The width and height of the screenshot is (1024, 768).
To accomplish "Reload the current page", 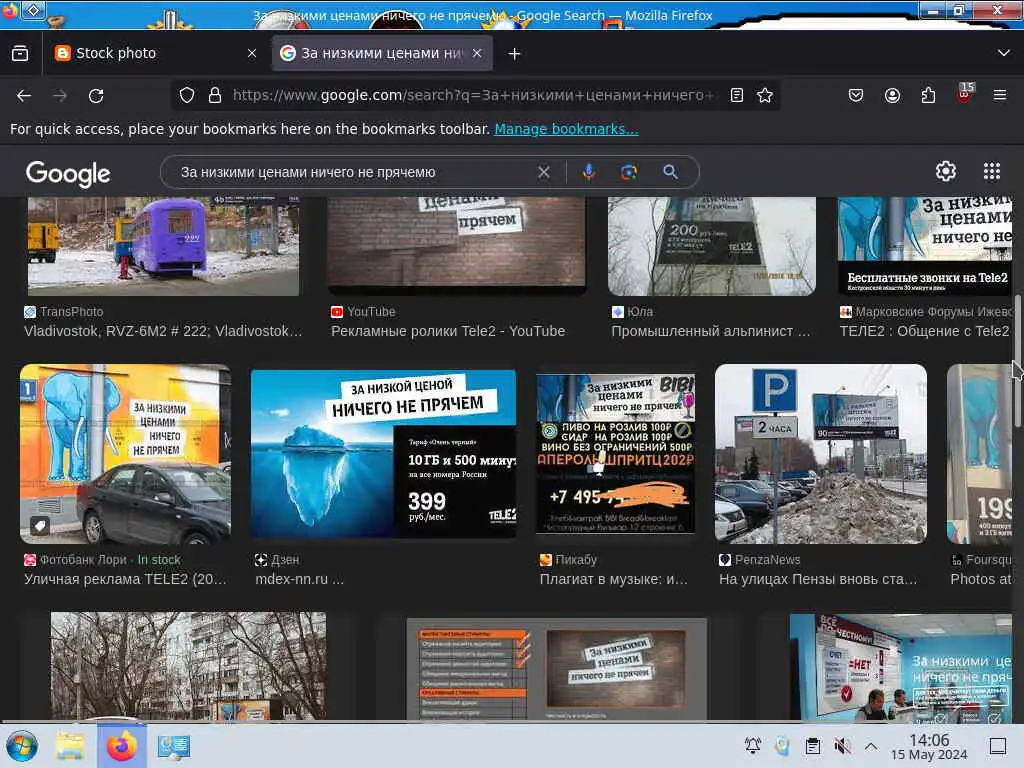I will 96,96.
